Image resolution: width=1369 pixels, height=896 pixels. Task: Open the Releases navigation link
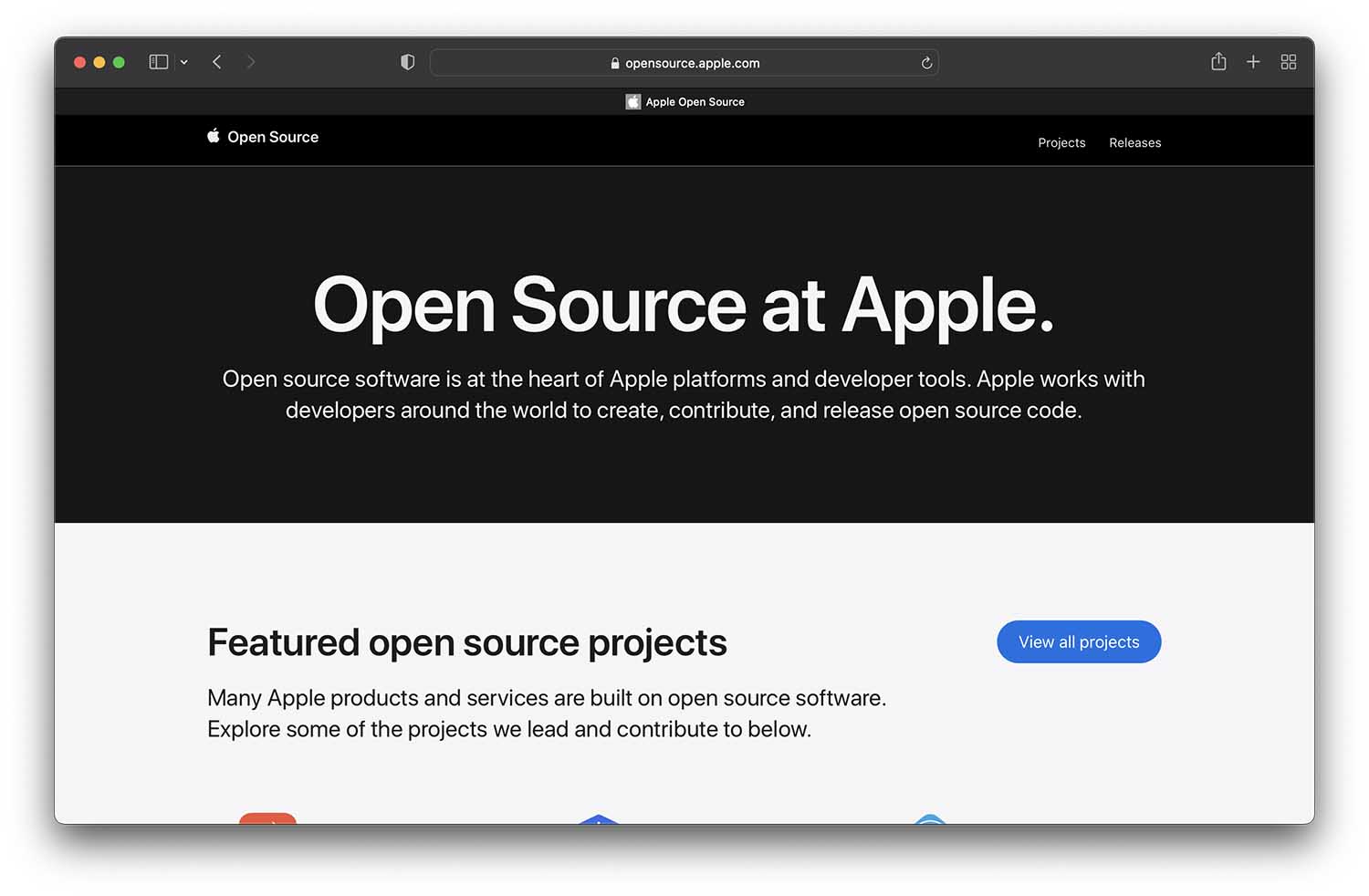pyautogui.click(x=1135, y=143)
